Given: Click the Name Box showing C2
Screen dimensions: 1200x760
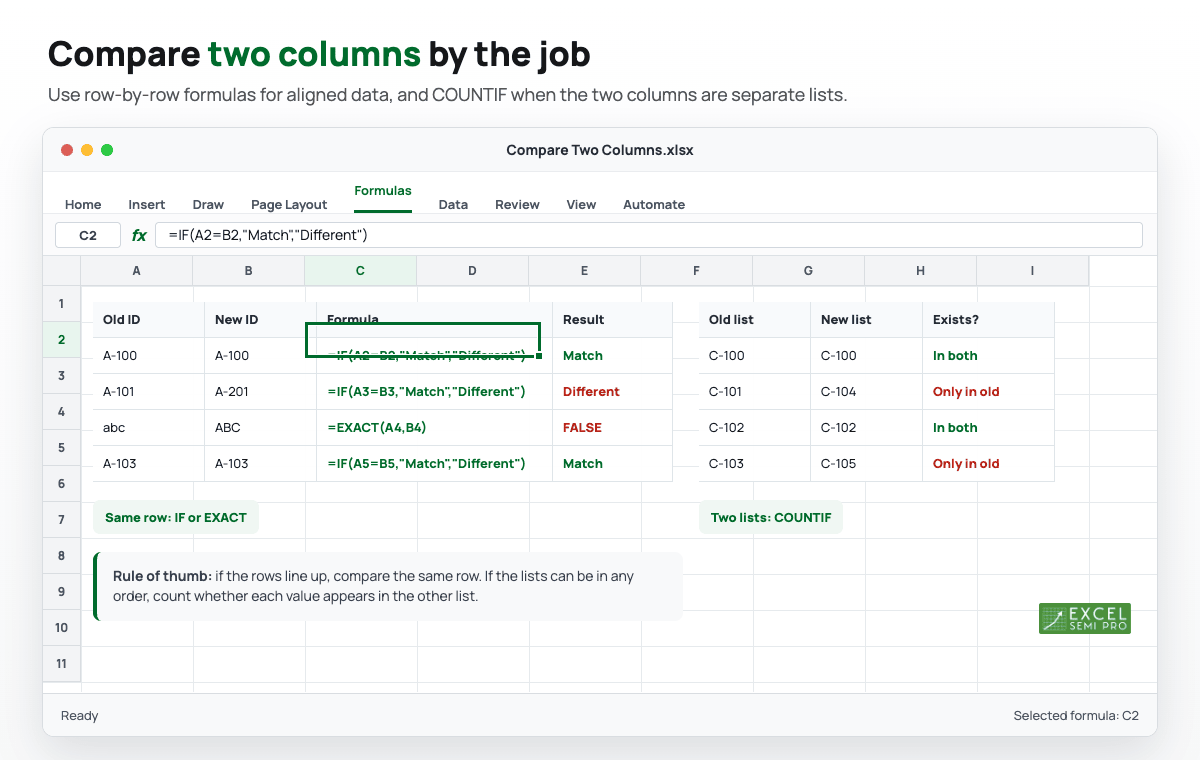Looking at the screenshot, I should pos(88,235).
